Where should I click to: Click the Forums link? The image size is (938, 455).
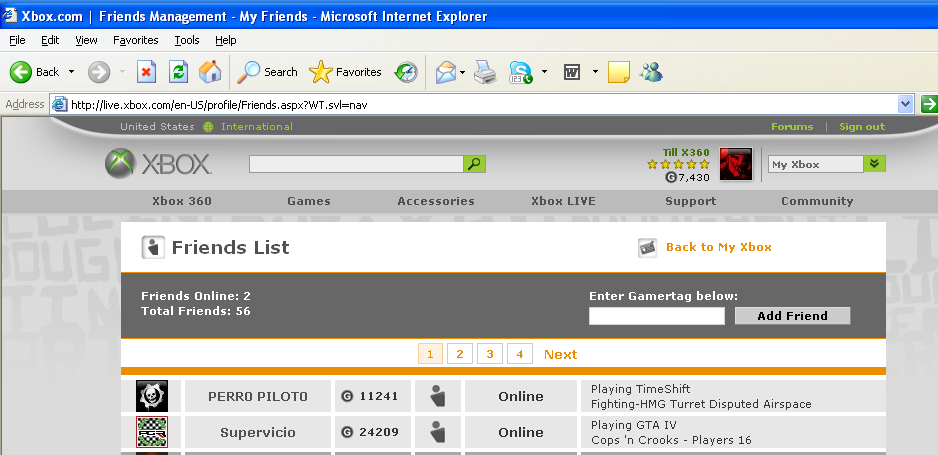[792, 127]
